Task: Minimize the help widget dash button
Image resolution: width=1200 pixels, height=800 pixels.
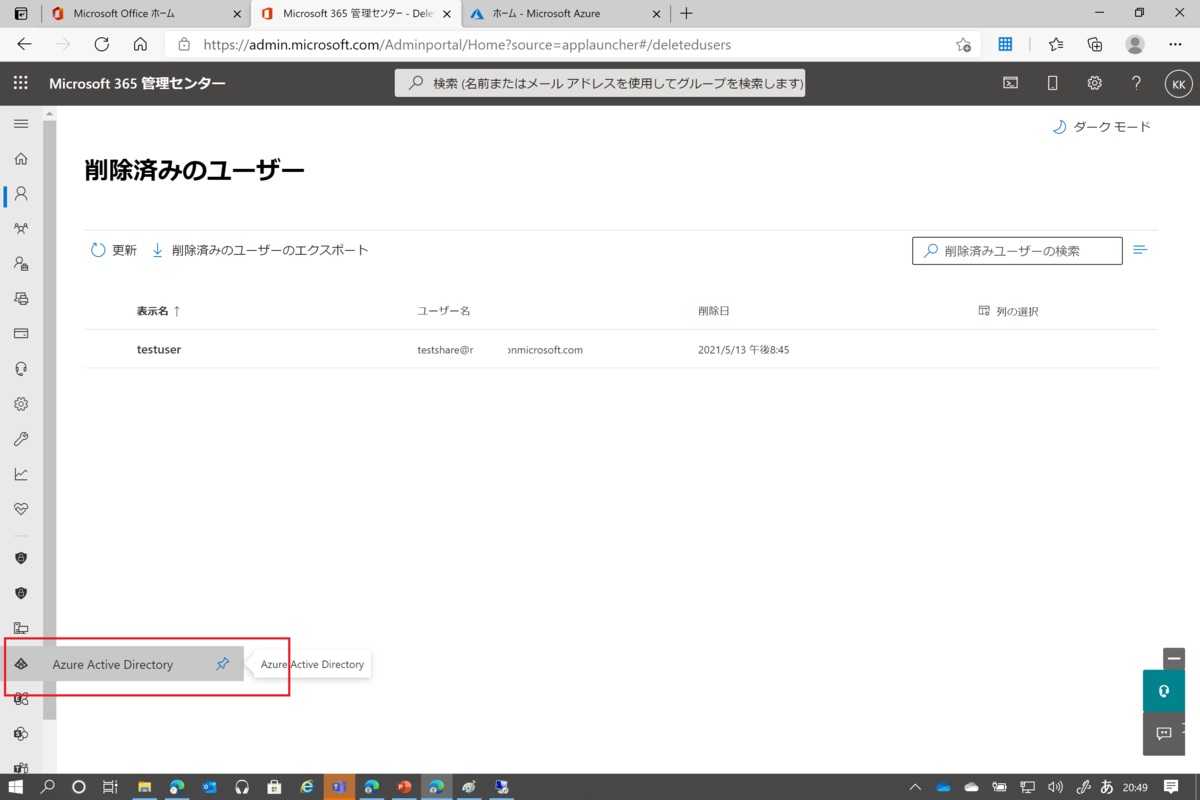Action: tap(1174, 659)
